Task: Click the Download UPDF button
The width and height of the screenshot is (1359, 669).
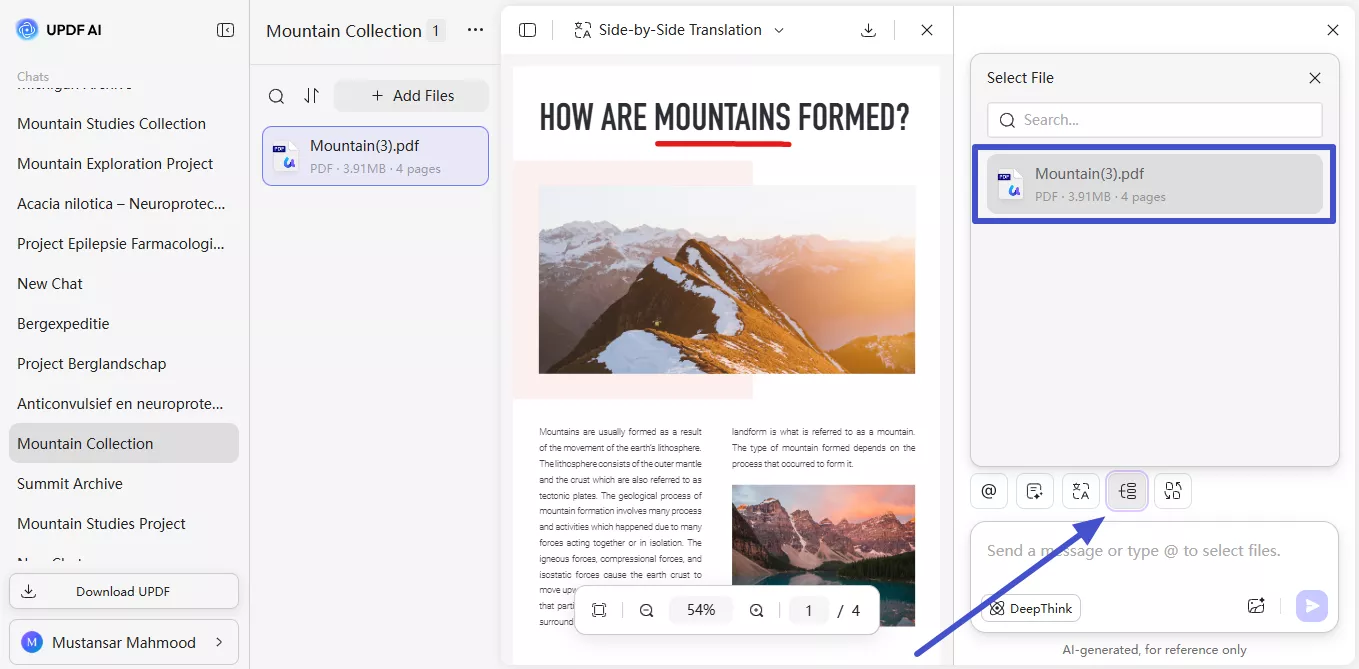Action: (x=123, y=591)
